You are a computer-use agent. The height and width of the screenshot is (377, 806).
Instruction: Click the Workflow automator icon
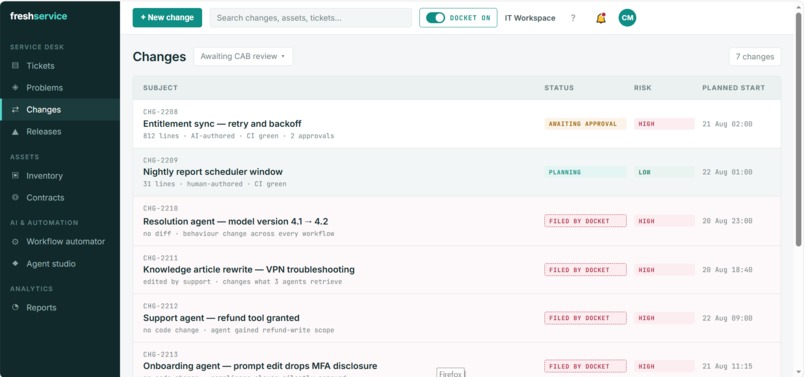pyautogui.click(x=15, y=241)
